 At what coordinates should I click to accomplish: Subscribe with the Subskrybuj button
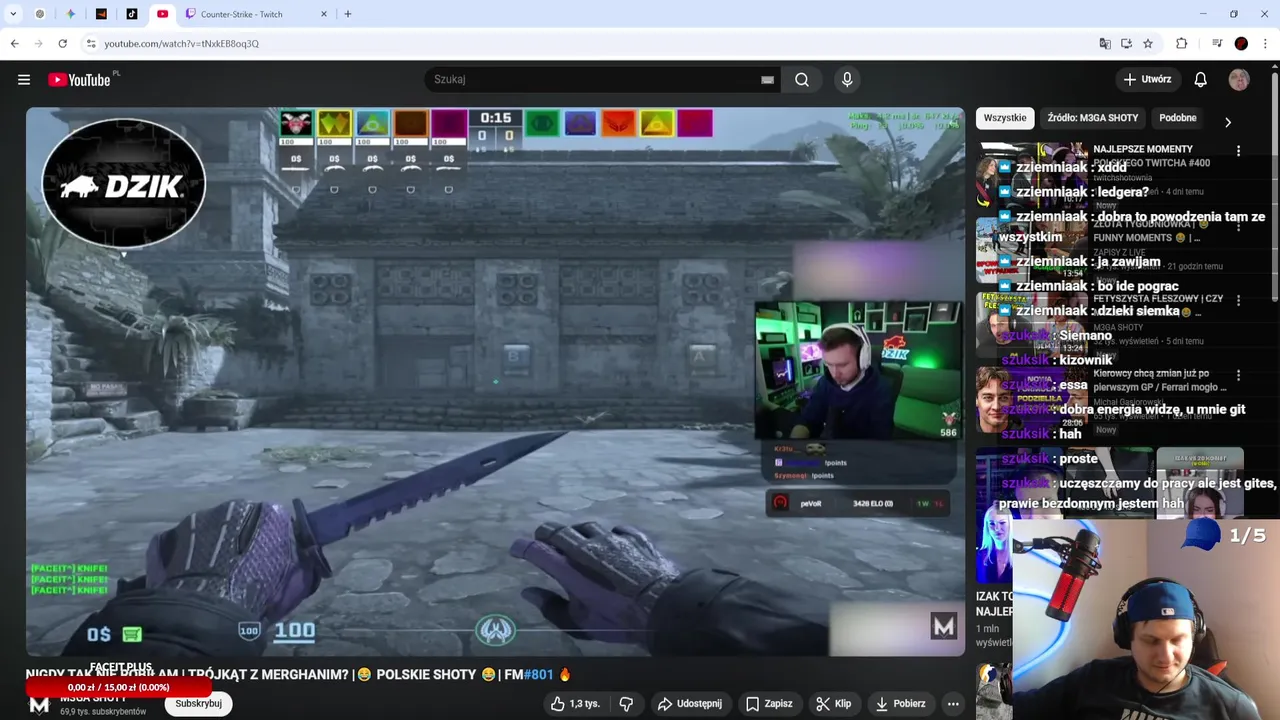coord(198,704)
